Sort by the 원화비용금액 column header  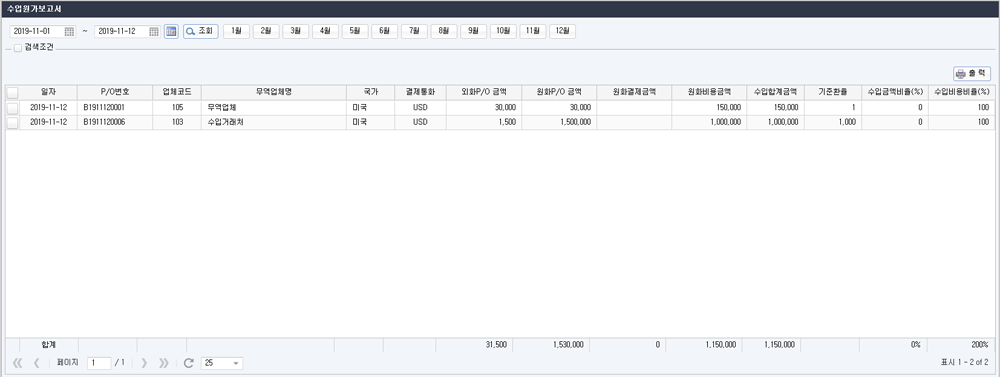point(709,92)
